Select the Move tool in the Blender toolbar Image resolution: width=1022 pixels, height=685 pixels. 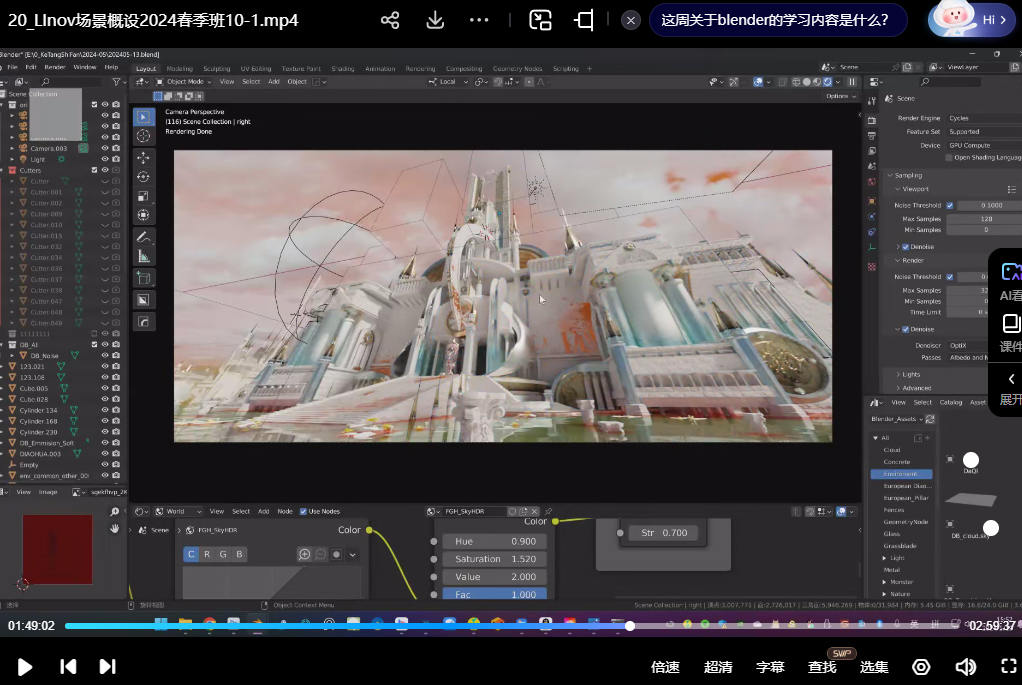coord(143,157)
